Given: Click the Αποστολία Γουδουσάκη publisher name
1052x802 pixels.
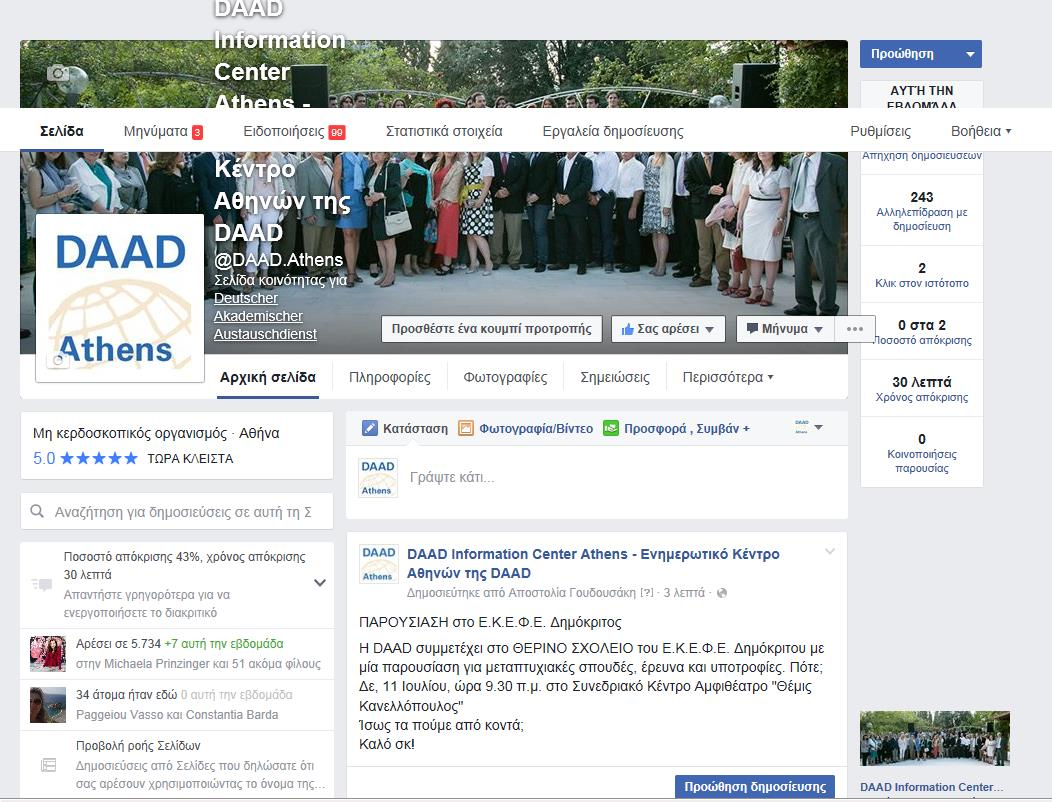Looking at the screenshot, I should tap(572, 593).
